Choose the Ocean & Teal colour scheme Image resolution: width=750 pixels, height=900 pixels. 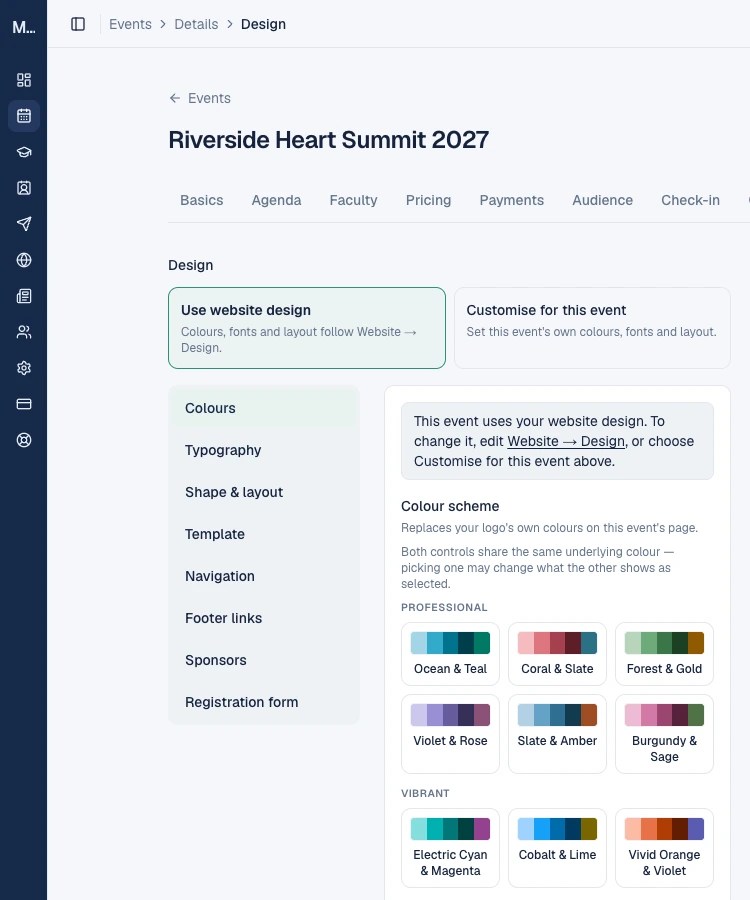tap(450, 654)
